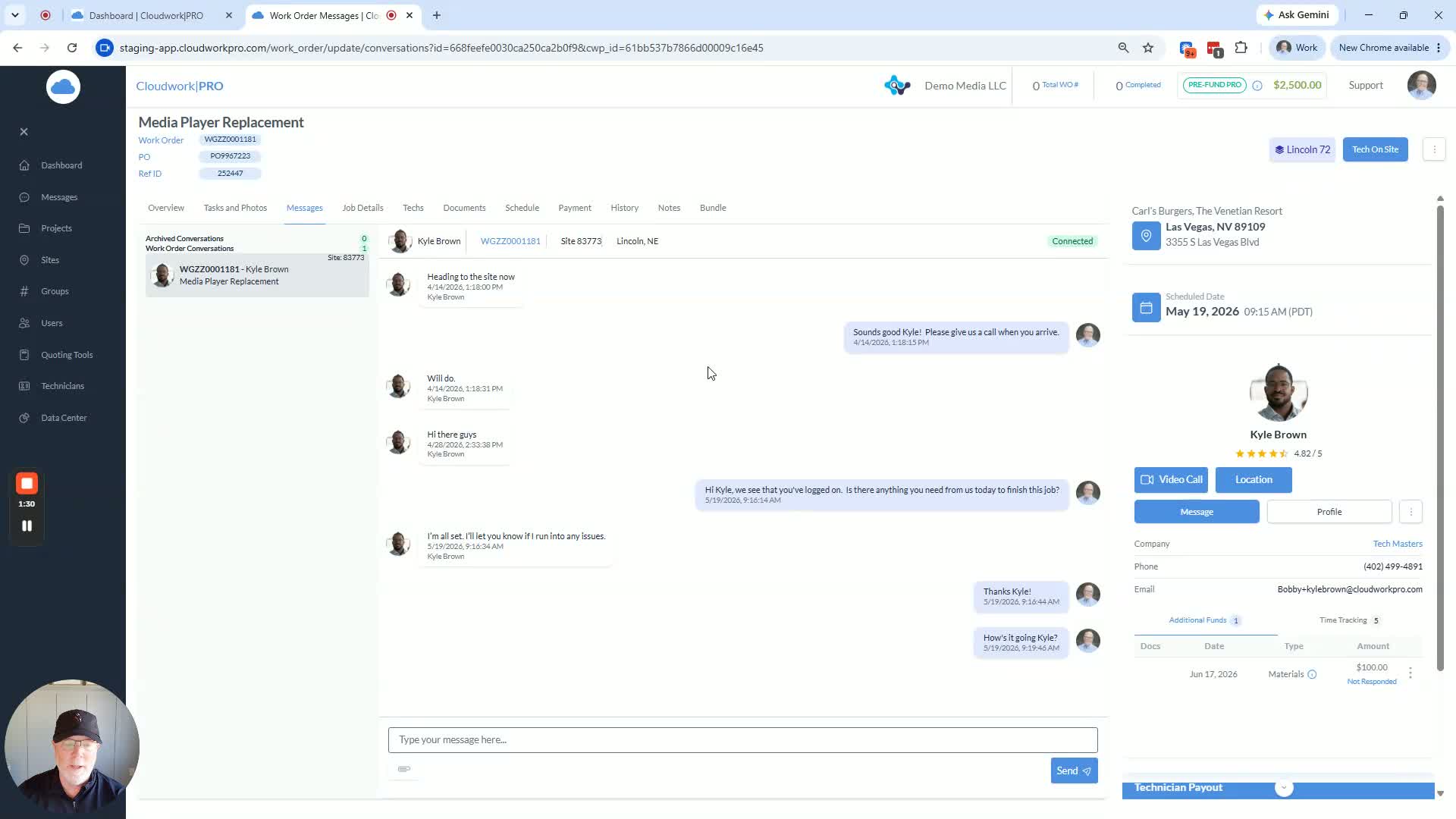Image resolution: width=1456 pixels, height=819 pixels.
Task: Open Groups hash icon in sidebar
Action: [x=24, y=291]
